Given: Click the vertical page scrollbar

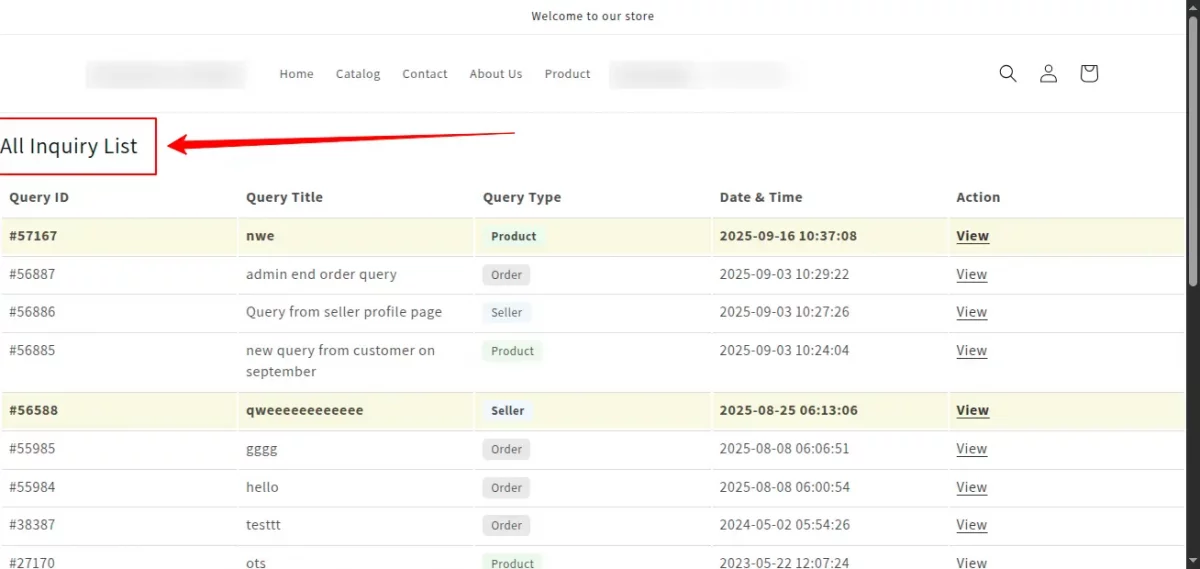Looking at the screenshot, I should click(1192, 150).
